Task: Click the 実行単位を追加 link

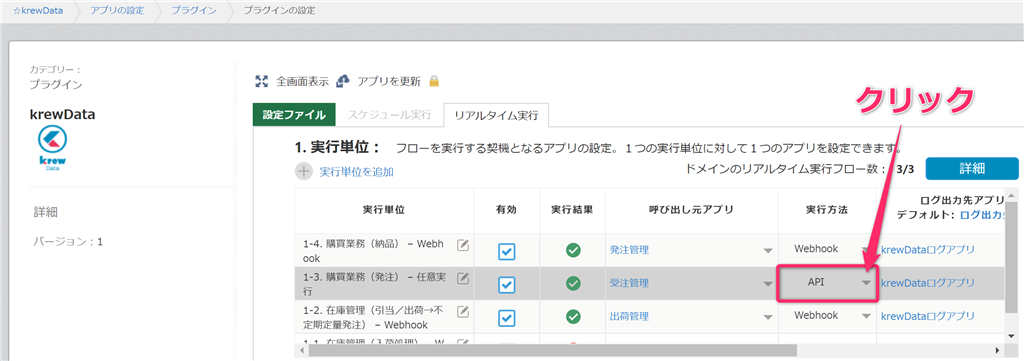Action: point(356,172)
